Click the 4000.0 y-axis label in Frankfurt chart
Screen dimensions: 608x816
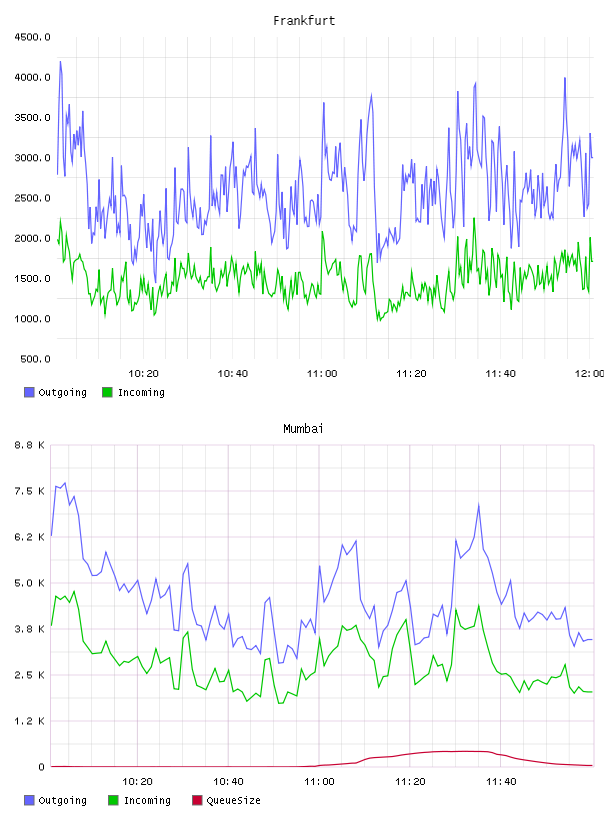click(32, 78)
